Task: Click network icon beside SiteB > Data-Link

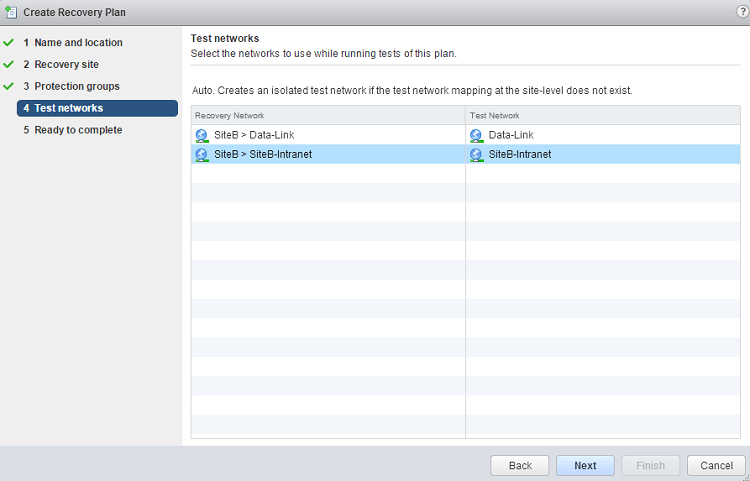Action: tap(202, 135)
